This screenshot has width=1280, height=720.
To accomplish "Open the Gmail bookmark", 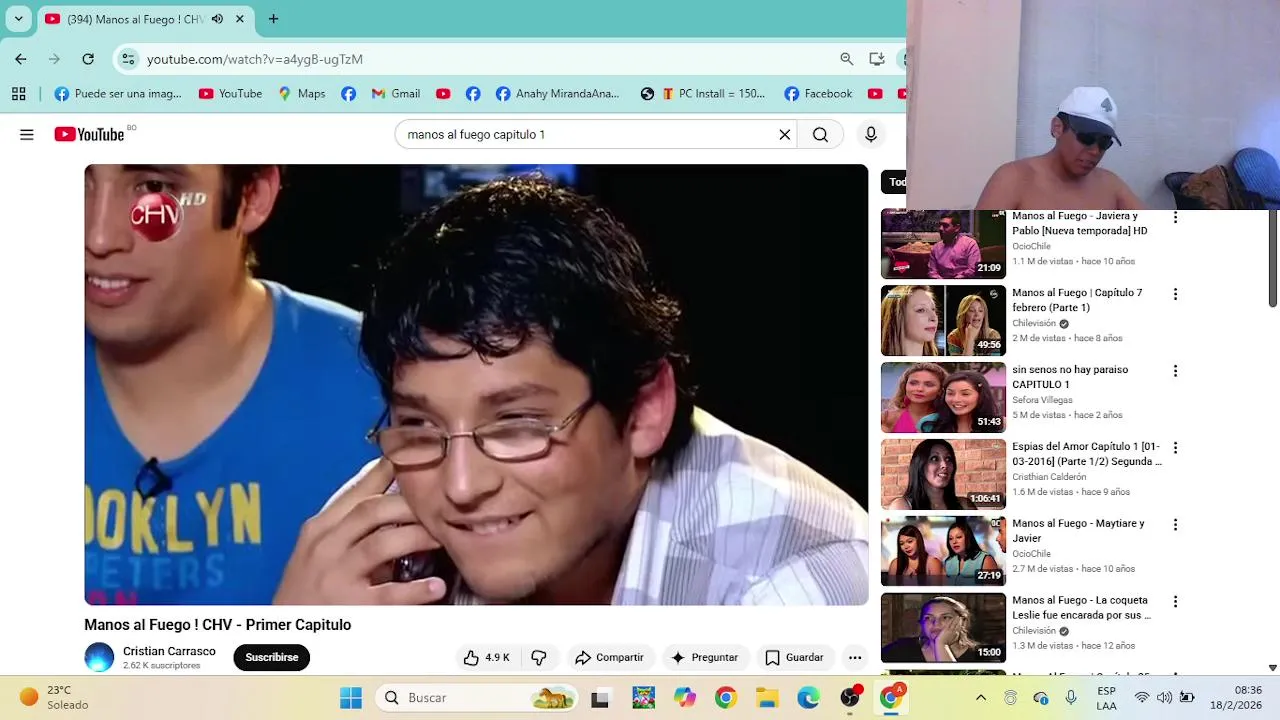I will coord(395,94).
